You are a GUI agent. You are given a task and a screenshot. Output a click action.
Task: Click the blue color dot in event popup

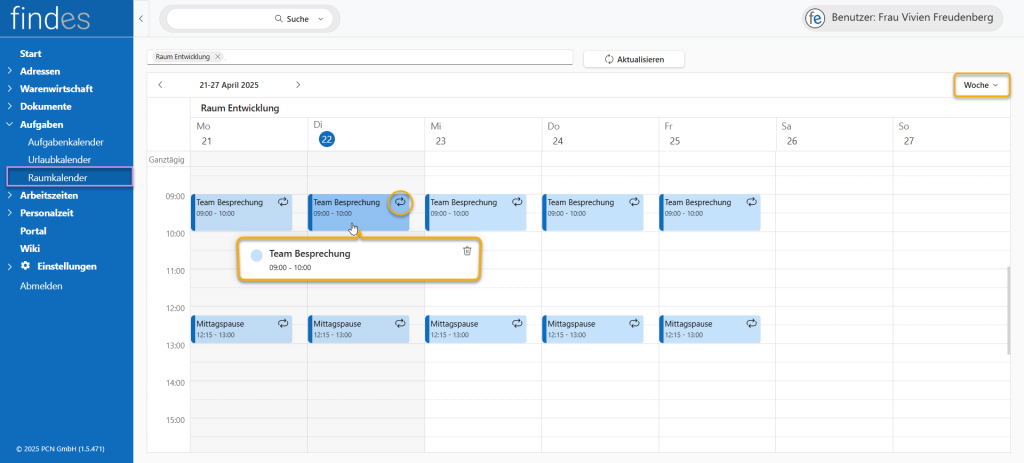coord(257,256)
